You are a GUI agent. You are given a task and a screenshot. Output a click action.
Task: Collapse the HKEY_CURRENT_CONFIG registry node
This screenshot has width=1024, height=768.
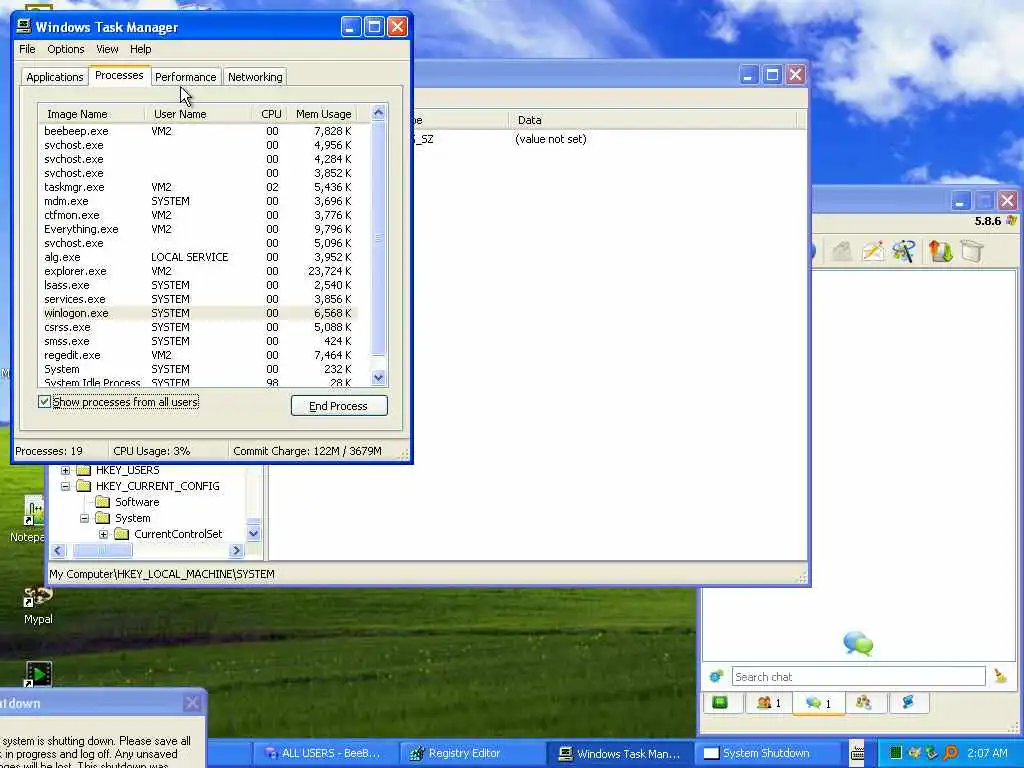coord(65,487)
